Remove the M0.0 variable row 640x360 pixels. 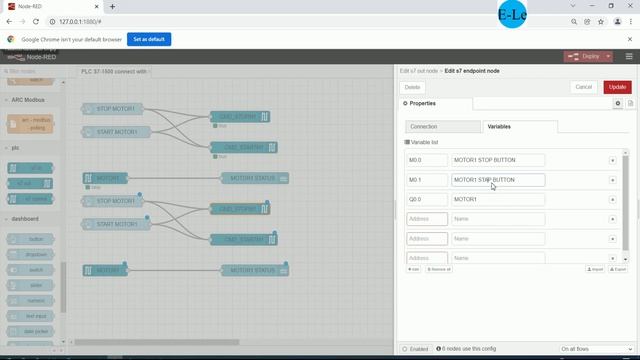point(612,160)
